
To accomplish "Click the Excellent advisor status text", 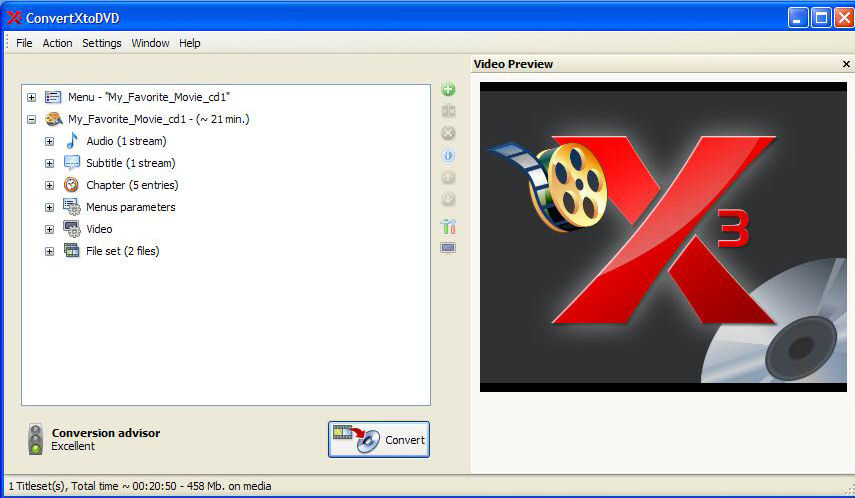I will coord(73,446).
